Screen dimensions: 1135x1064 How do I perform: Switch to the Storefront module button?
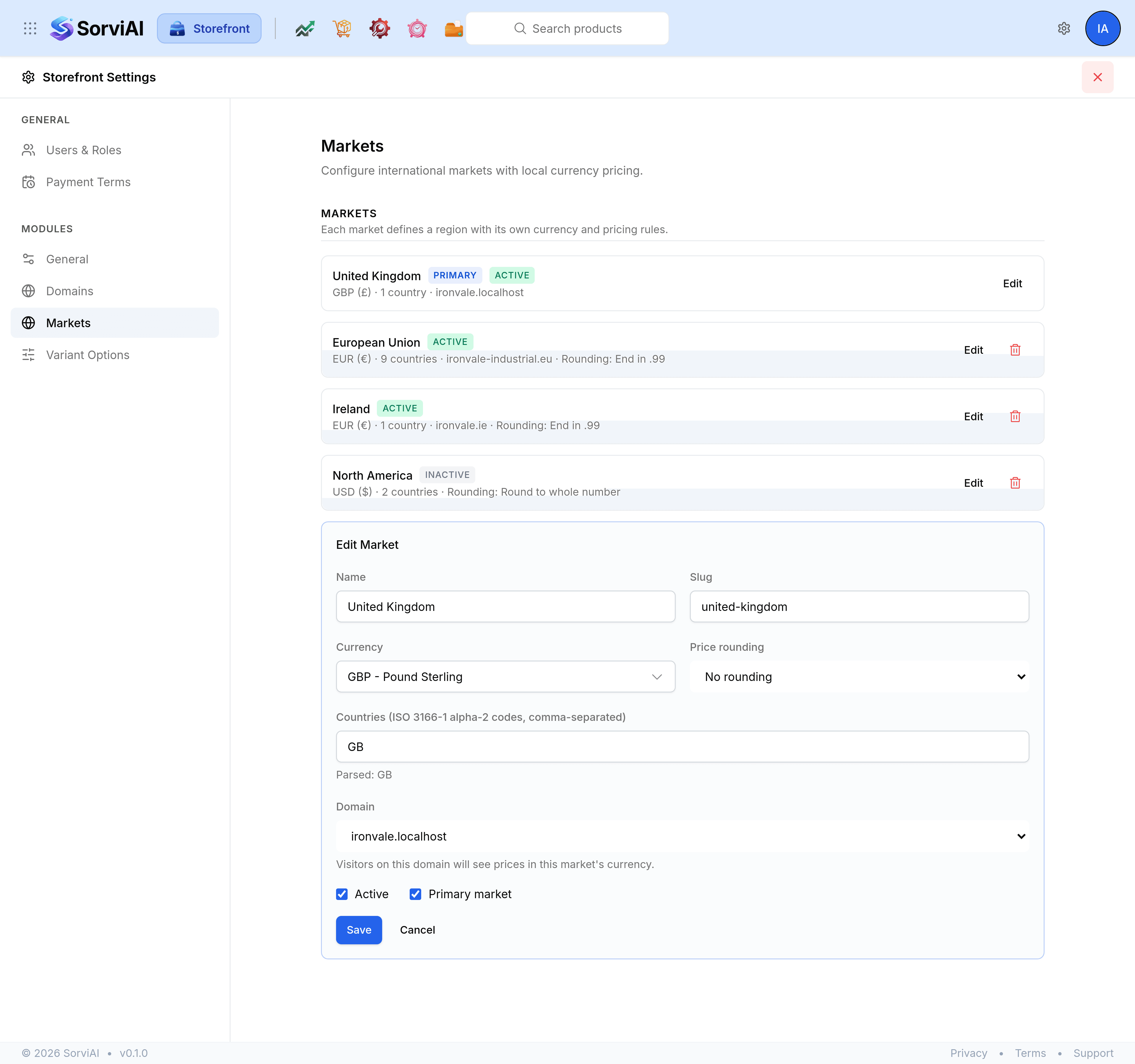coord(210,29)
